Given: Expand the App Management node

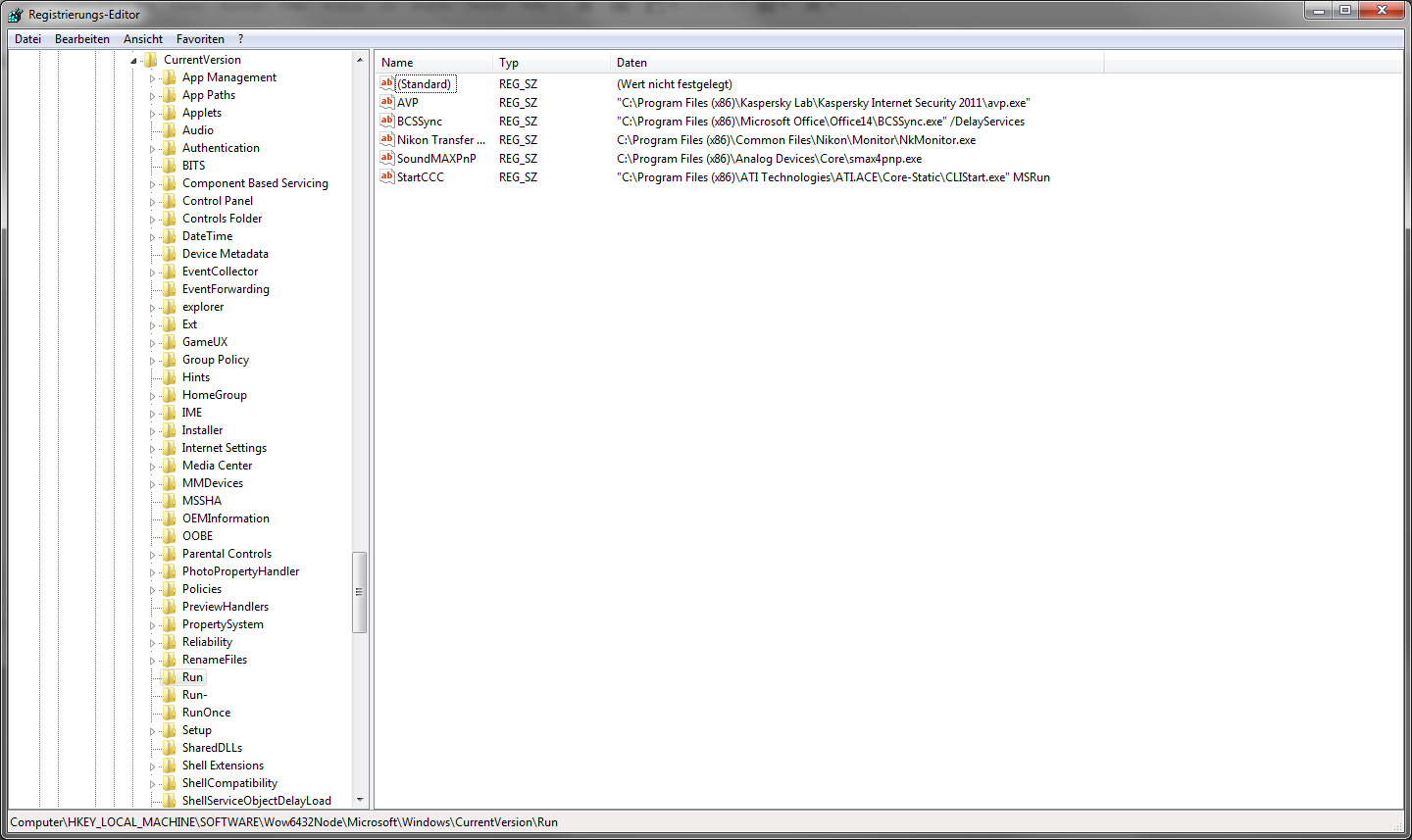Looking at the screenshot, I should pos(153,78).
